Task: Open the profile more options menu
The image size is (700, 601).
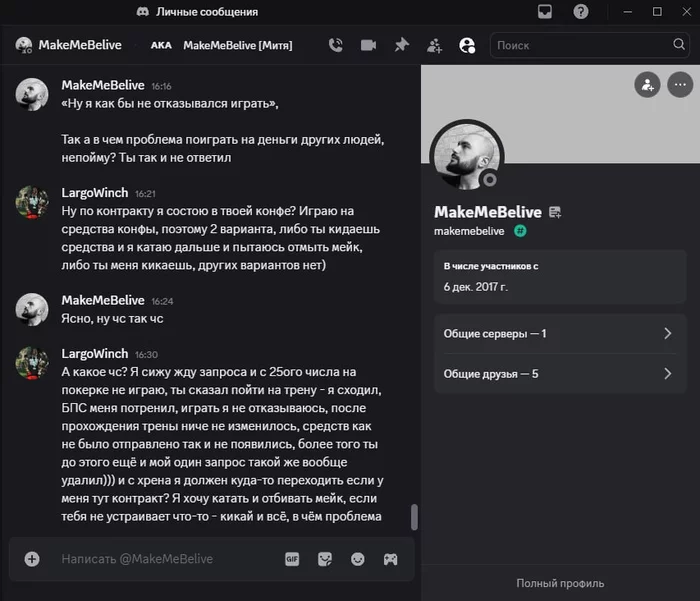Action: tap(678, 85)
